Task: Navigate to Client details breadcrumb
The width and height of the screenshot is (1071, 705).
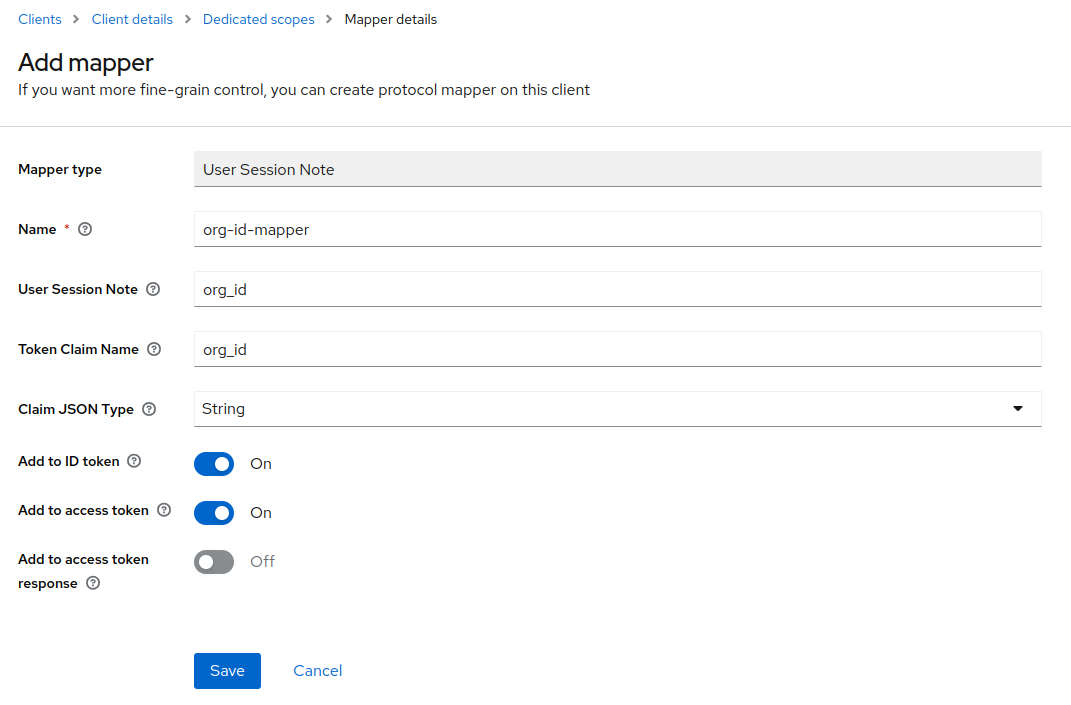Action: (x=132, y=19)
